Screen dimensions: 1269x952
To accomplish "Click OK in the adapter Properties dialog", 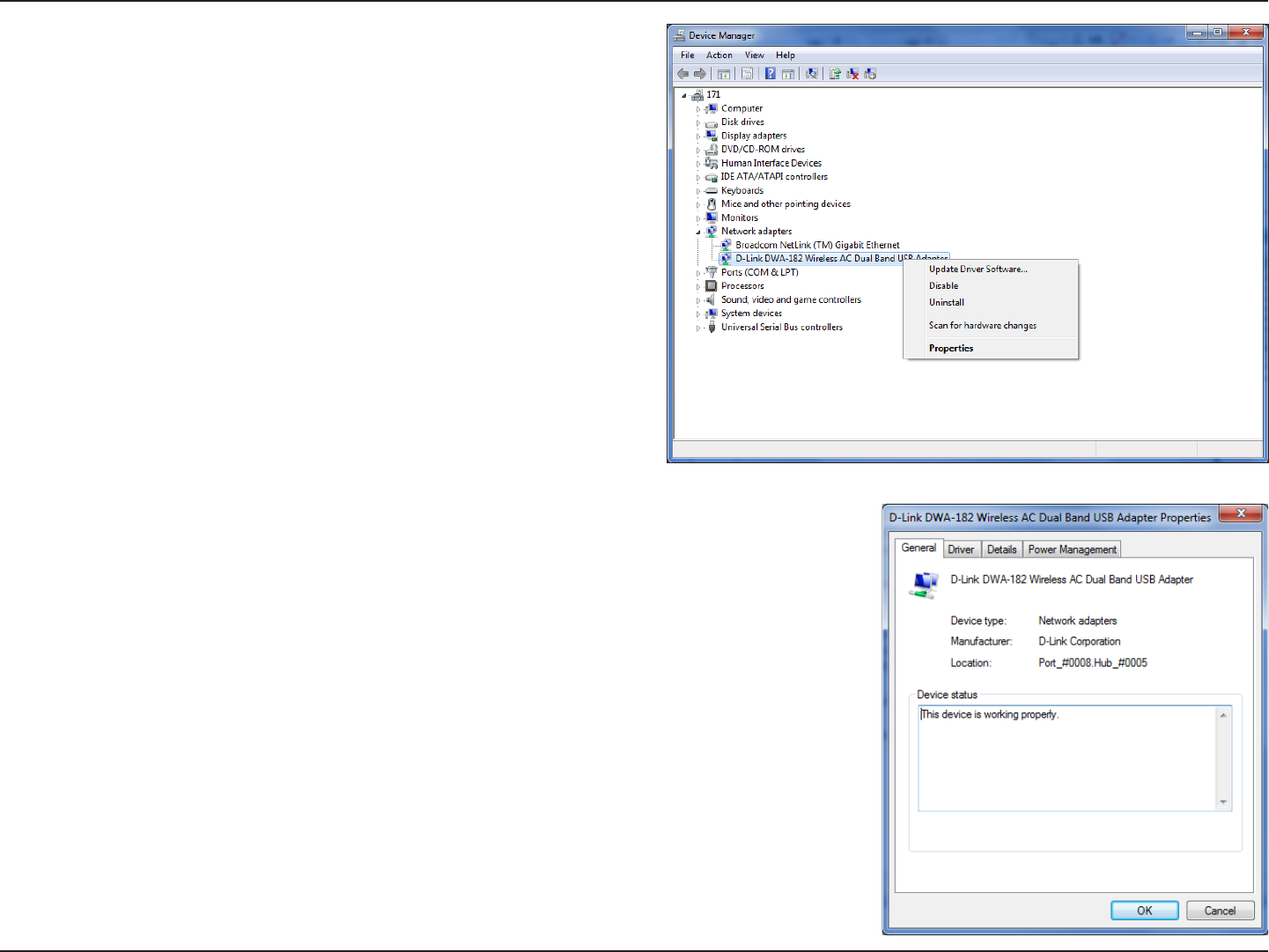I will click(x=1145, y=911).
